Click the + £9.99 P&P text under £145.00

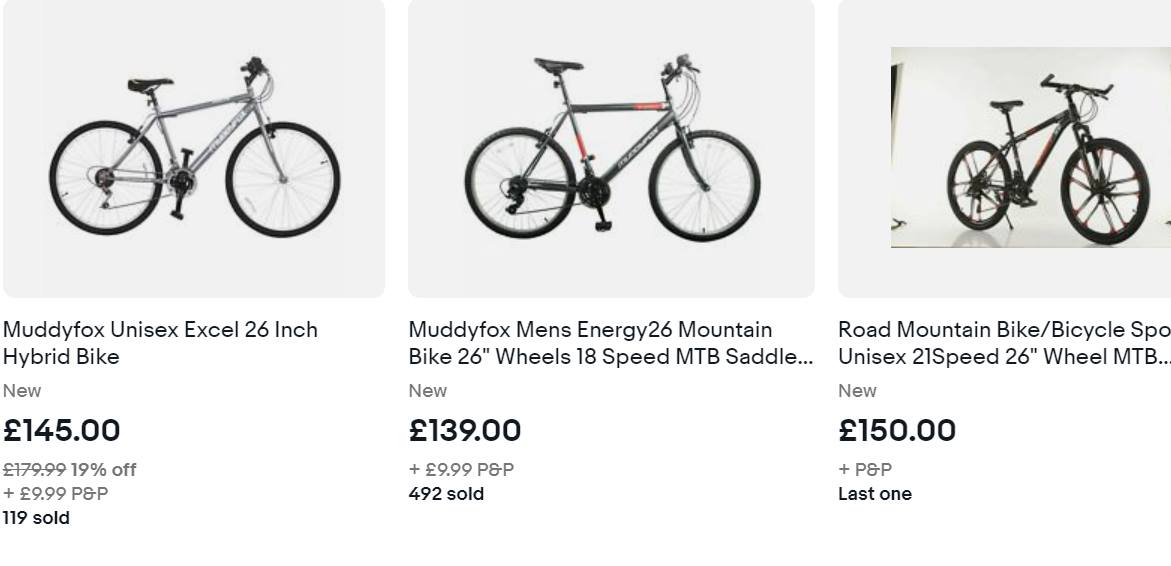pos(56,493)
